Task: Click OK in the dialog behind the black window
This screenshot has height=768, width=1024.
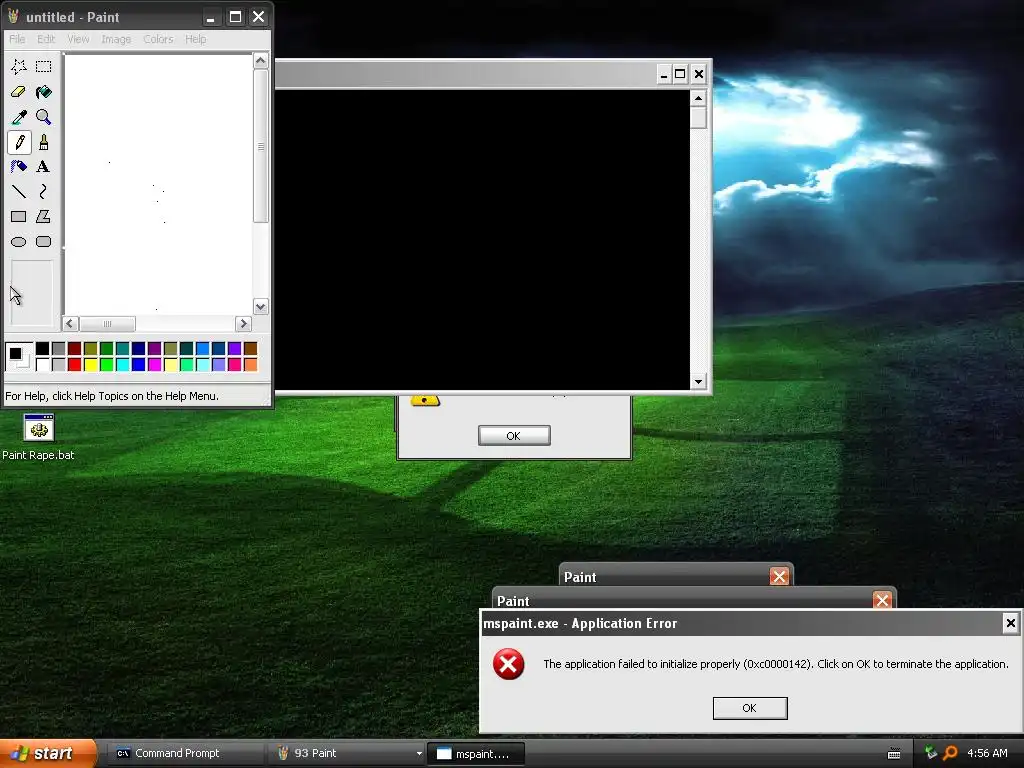Action: click(x=514, y=436)
